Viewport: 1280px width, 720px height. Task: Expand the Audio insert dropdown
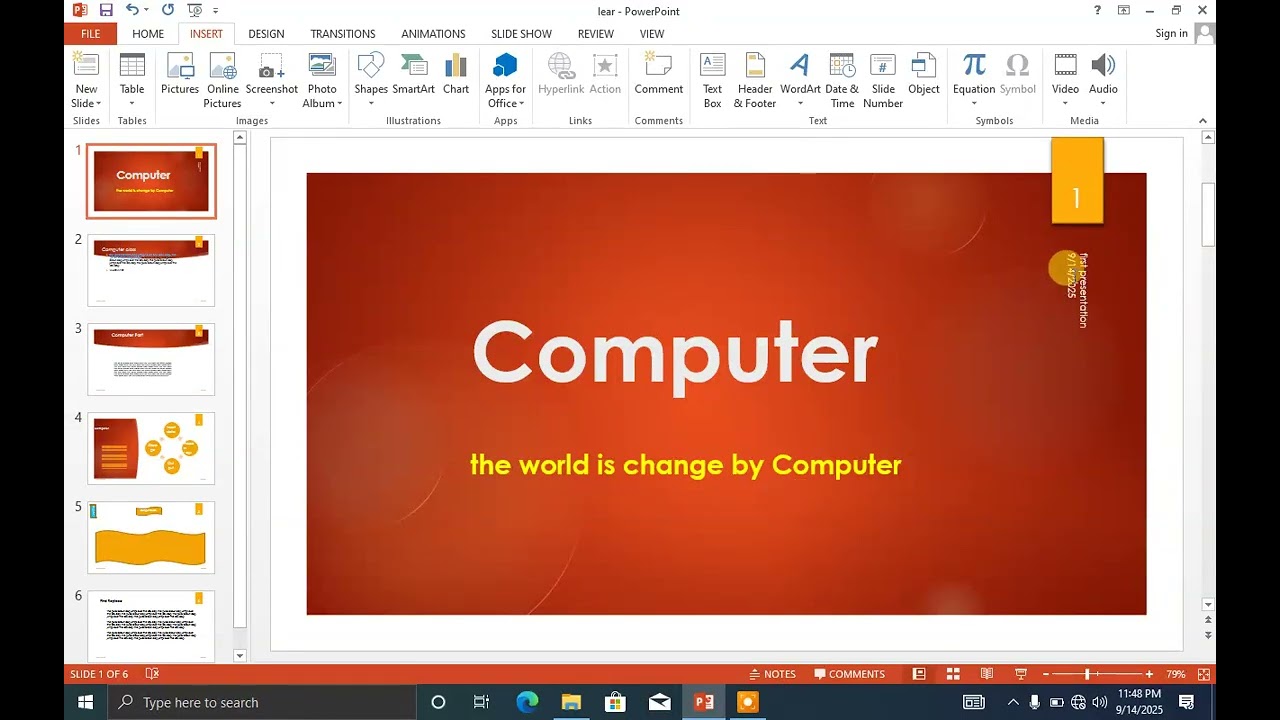pyautogui.click(x=1103, y=103)
